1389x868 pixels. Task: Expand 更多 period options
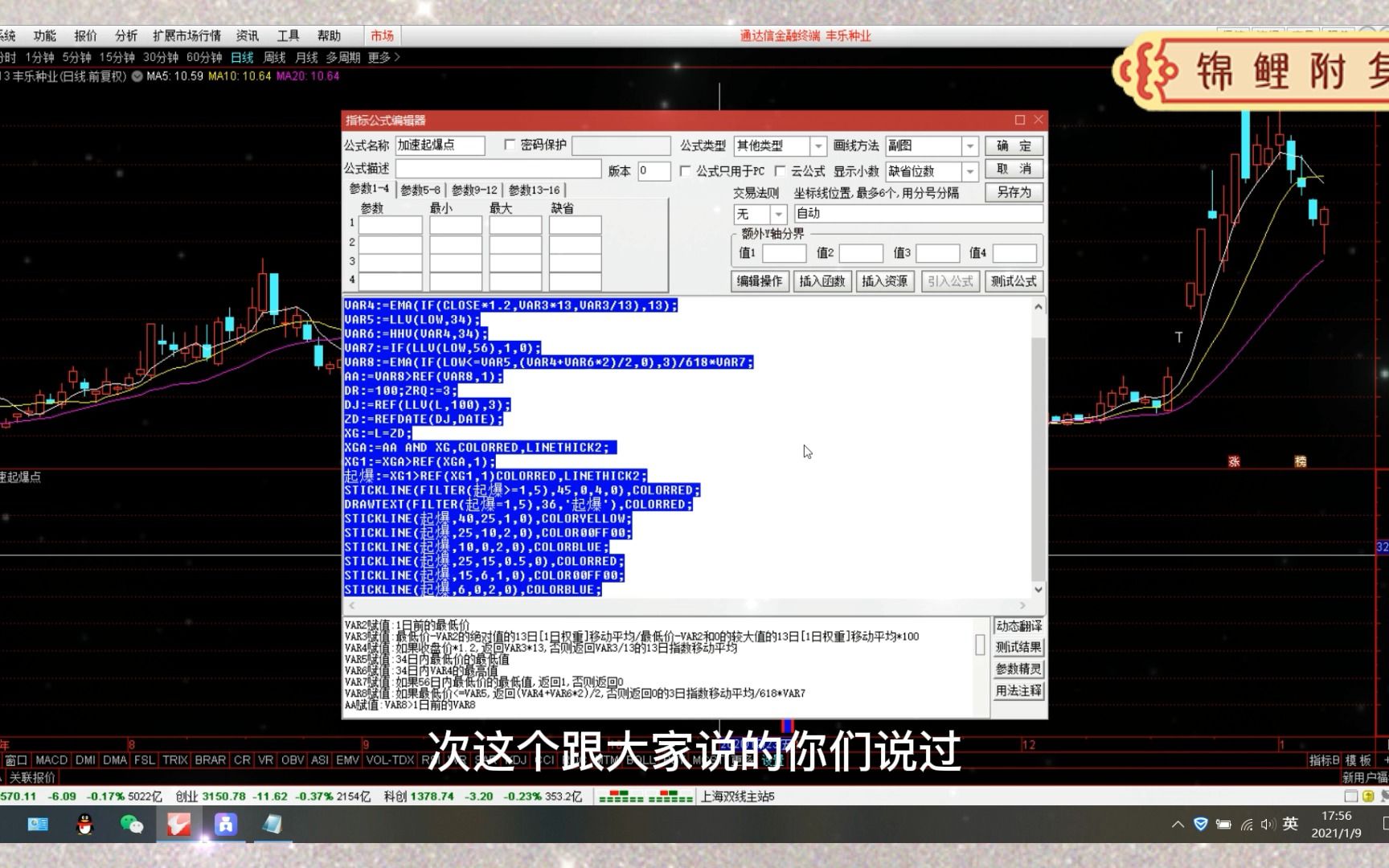(x=383, y=58)
